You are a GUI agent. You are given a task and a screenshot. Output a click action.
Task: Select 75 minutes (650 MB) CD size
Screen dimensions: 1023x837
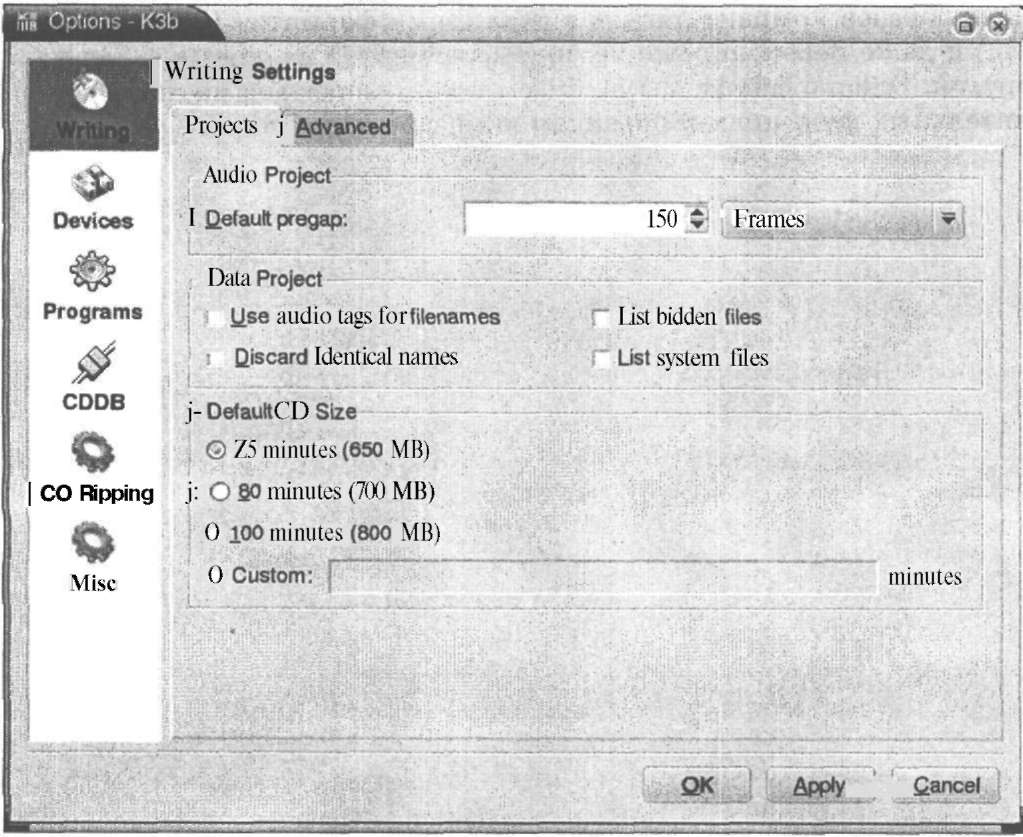pos(215,450)
